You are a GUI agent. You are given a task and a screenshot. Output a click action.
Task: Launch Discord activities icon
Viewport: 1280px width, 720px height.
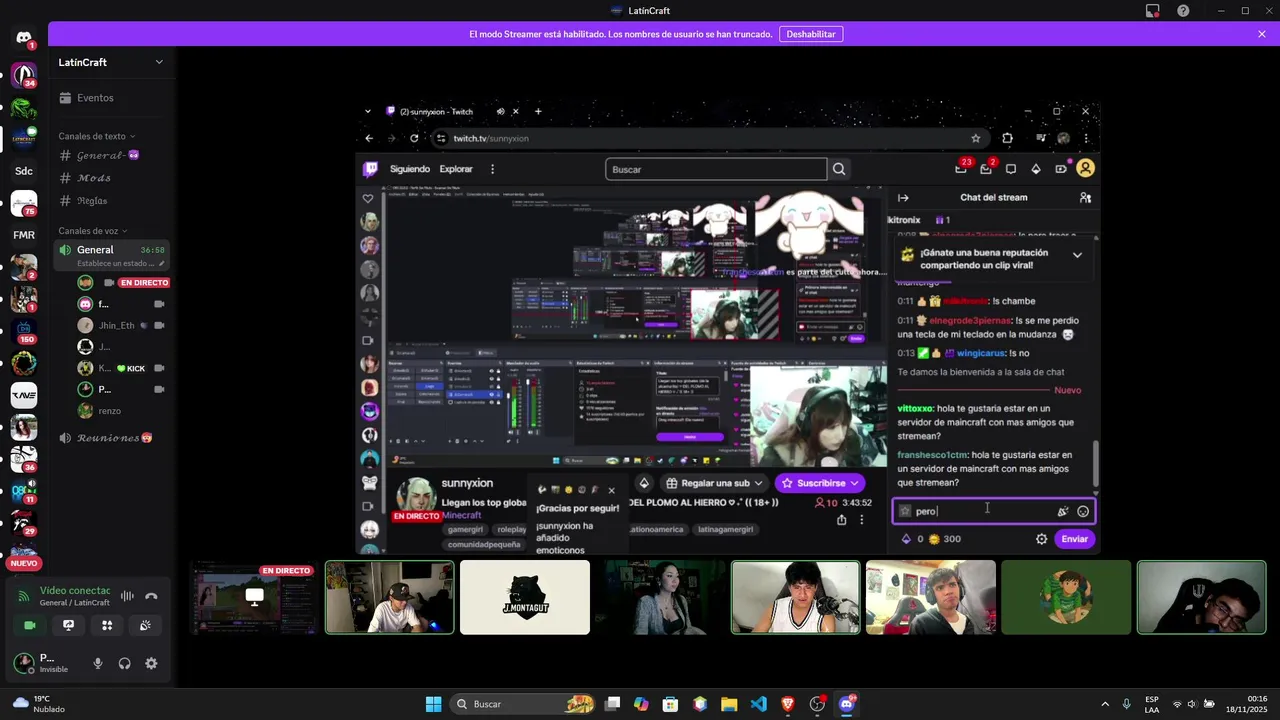[107, 625]
